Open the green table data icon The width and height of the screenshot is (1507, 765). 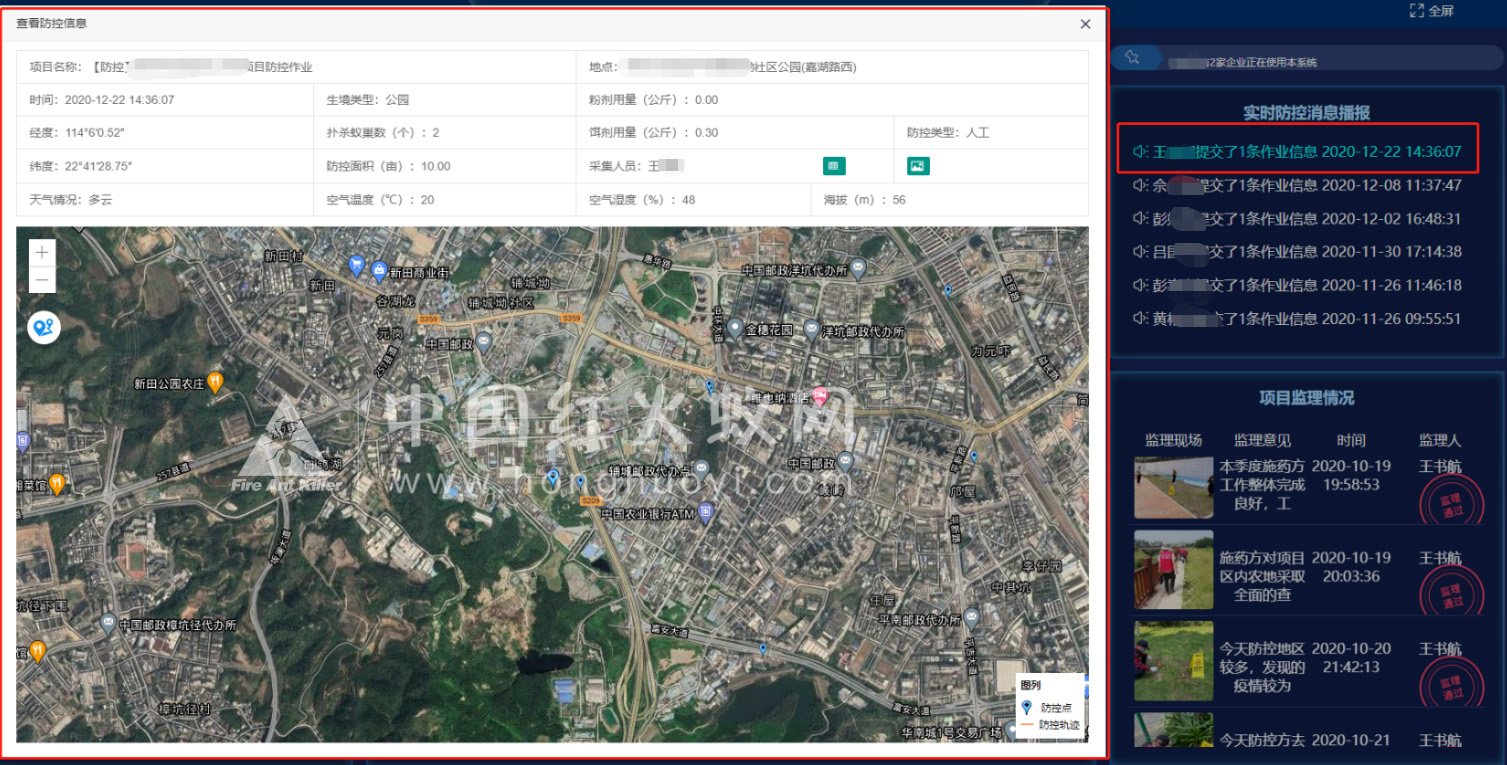tap(834, 166)
